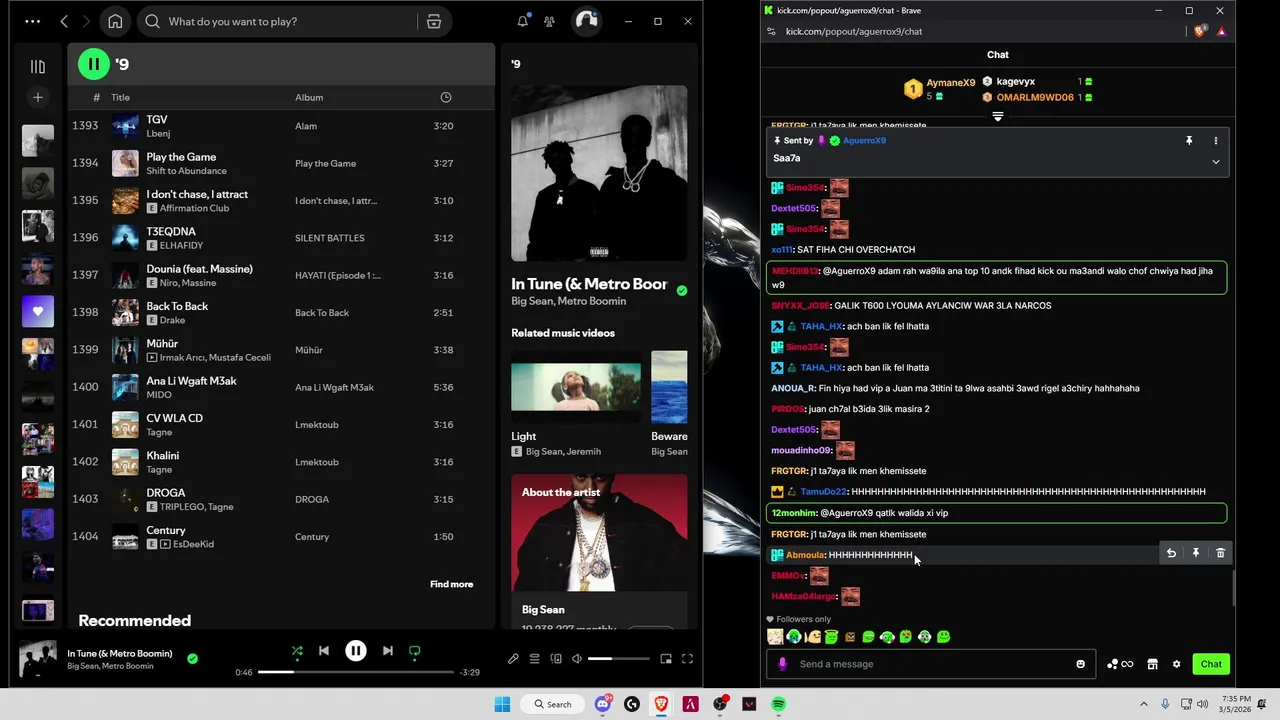
Task: Create a new playlist with plus icon
Action: pos(38,97)
